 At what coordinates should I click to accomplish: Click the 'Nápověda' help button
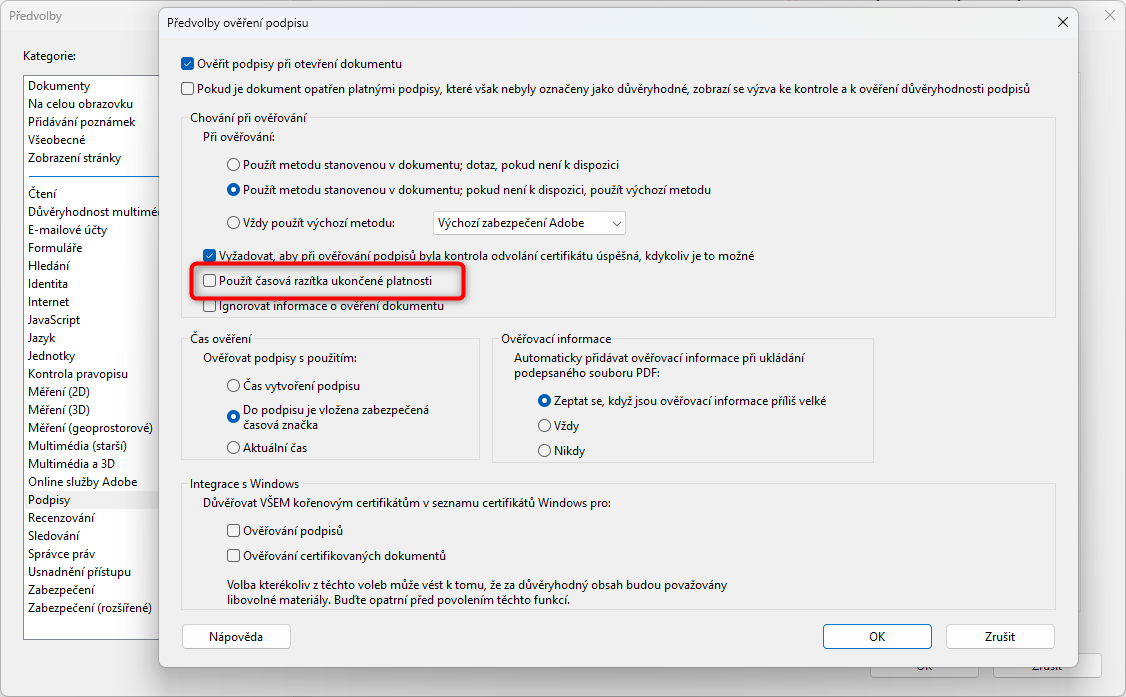pyautogui.click(x=236, y=636)
